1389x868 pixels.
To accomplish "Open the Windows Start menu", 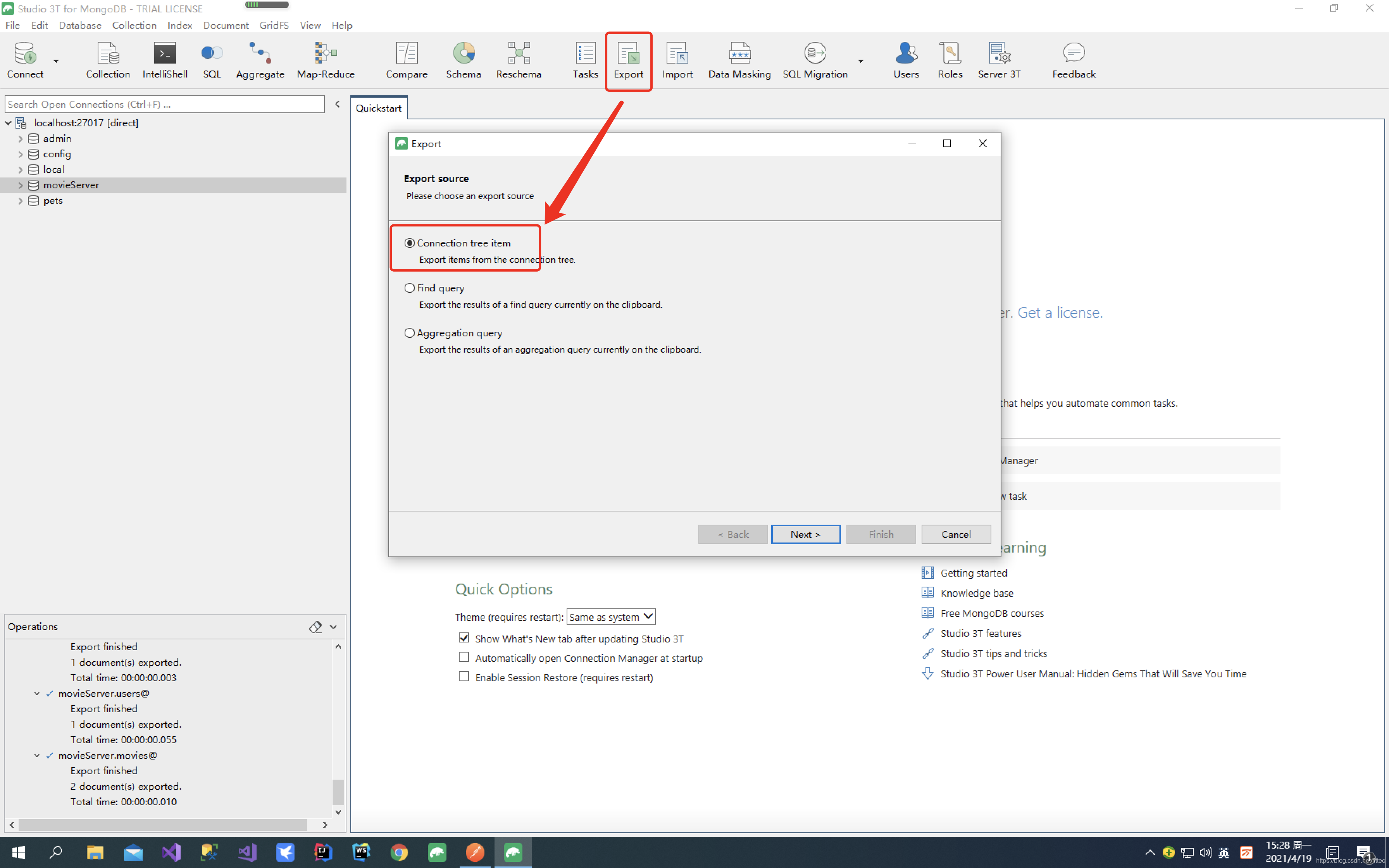I will (18, 852).
